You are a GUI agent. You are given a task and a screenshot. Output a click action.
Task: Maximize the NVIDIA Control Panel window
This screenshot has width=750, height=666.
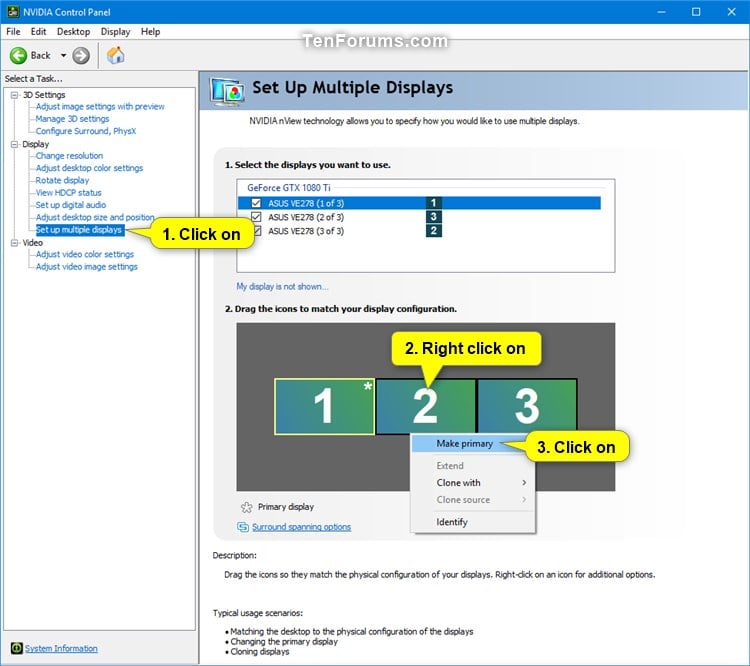click(696, 11)
